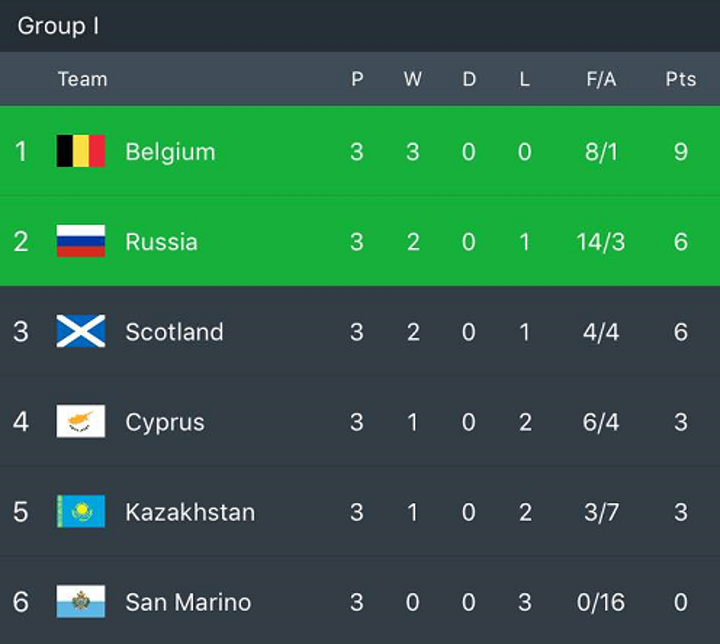Click the Group I header title

[x=58, y=26]
